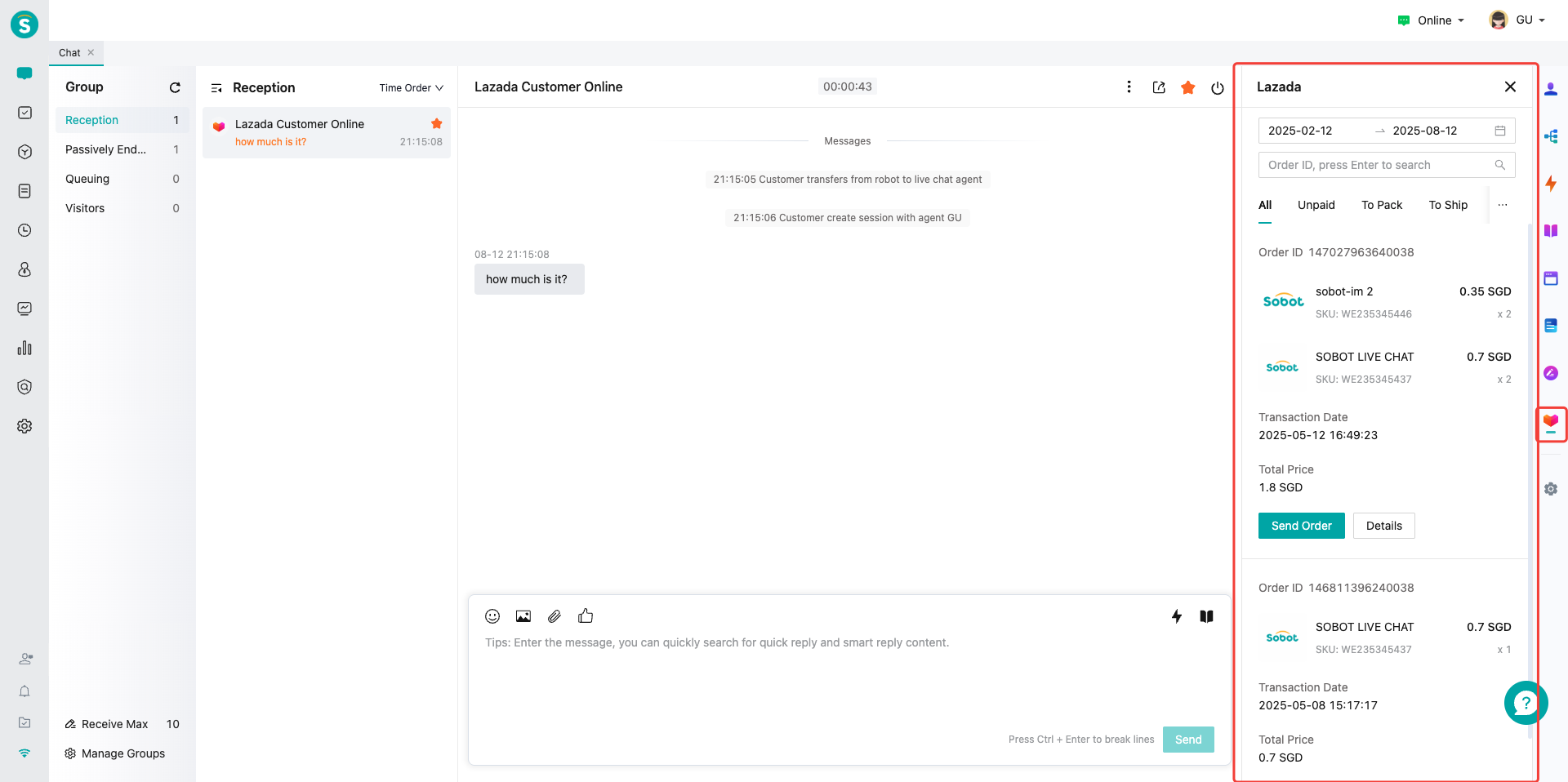Click the paperclip attachment icon
Viewport: 1568px width, 782px height.
coord(555,616)
